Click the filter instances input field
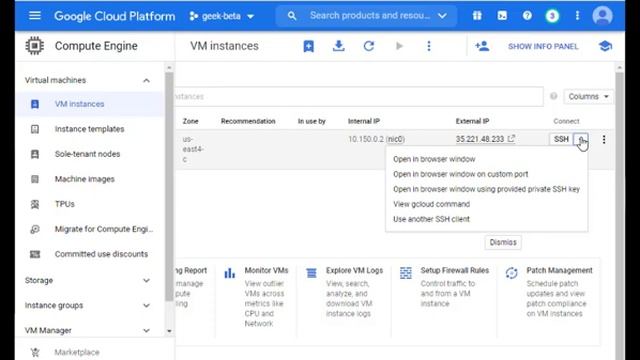 pyautogui.click(x=359, y=97)
